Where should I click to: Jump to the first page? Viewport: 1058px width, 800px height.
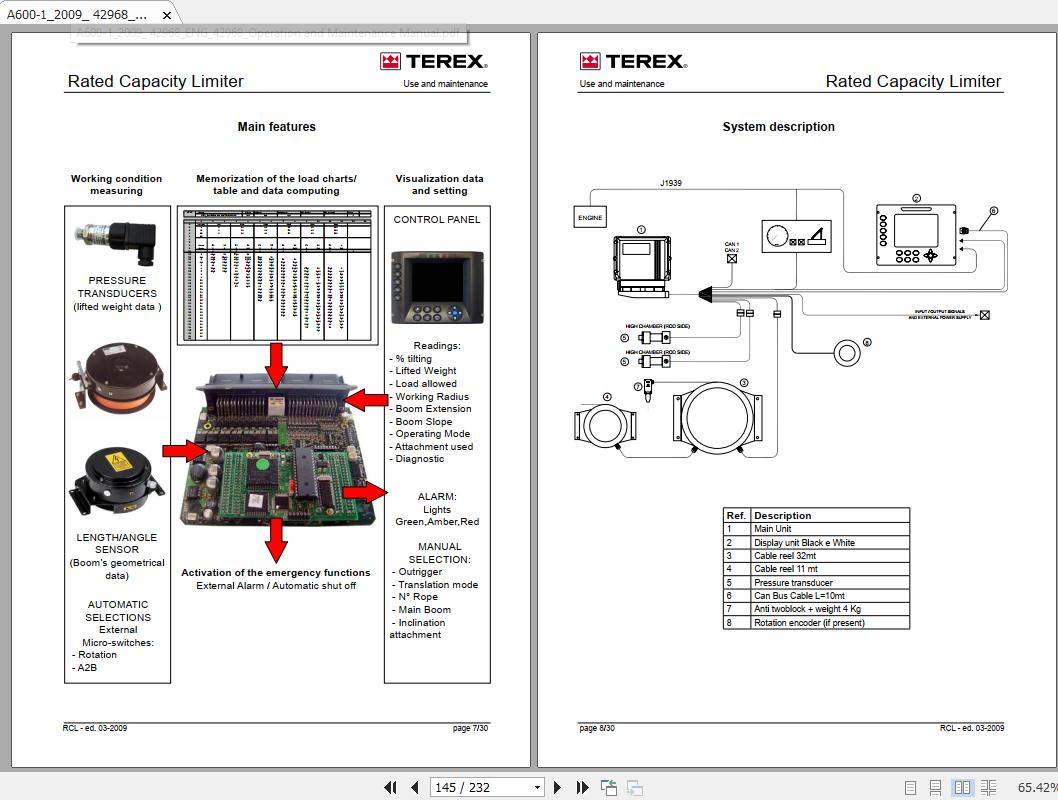(390, 788)
